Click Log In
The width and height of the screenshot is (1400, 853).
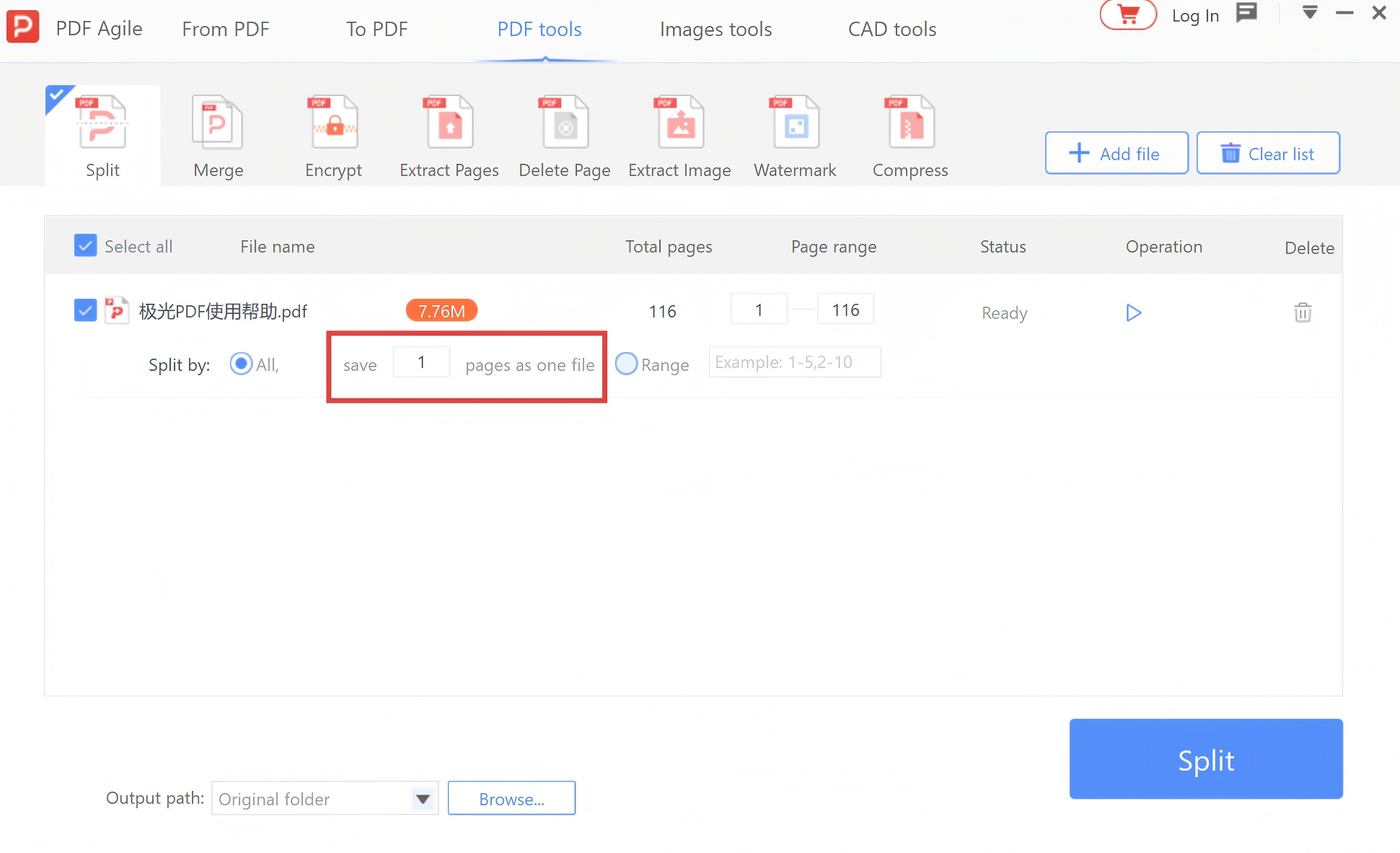tap(1195, 16)
